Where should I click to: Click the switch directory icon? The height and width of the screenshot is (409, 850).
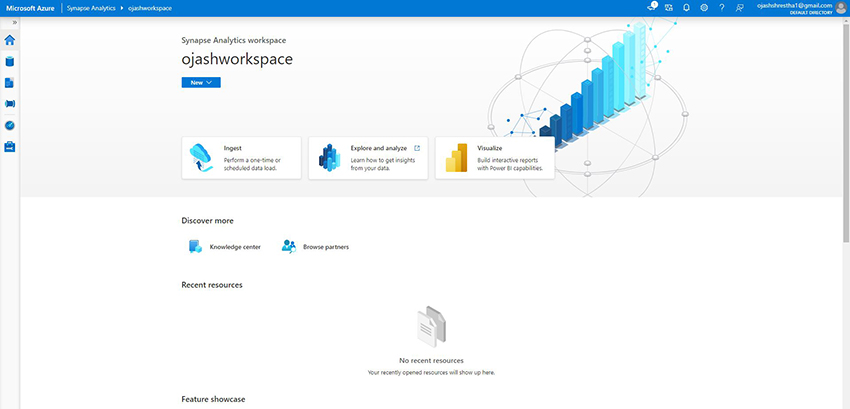pos(669,8)
